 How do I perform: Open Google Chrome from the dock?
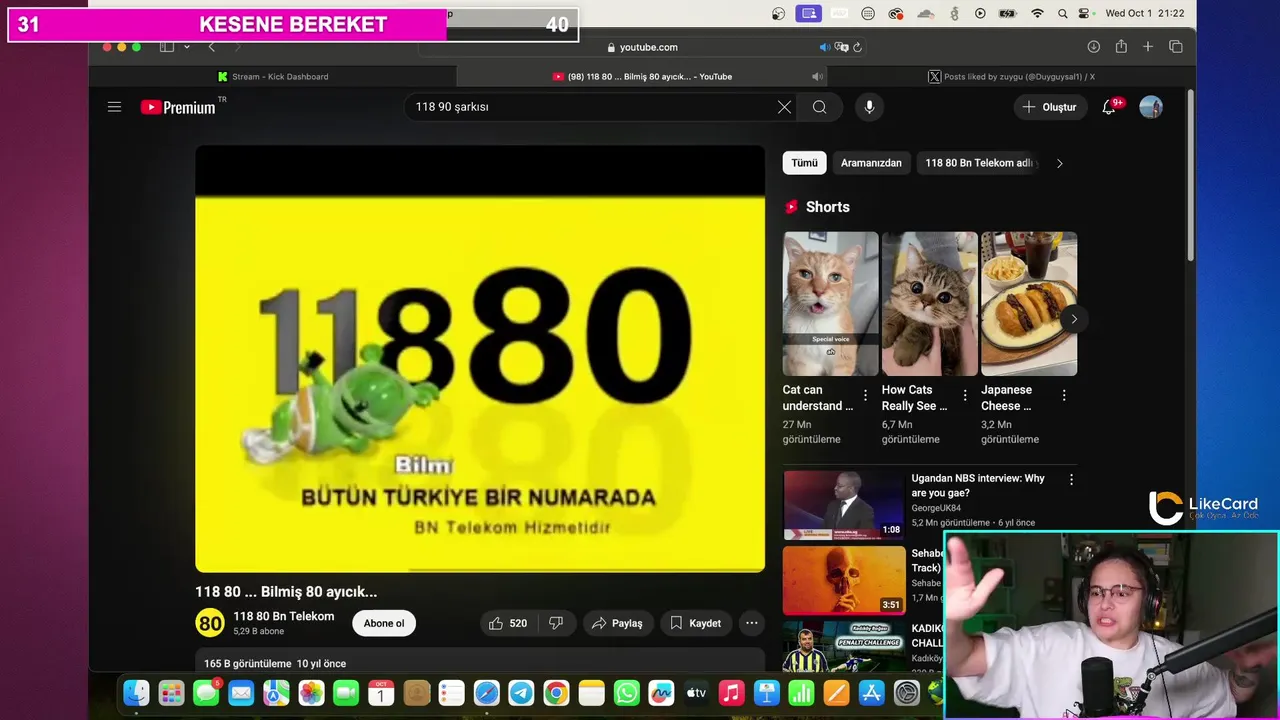pos(556,693)
